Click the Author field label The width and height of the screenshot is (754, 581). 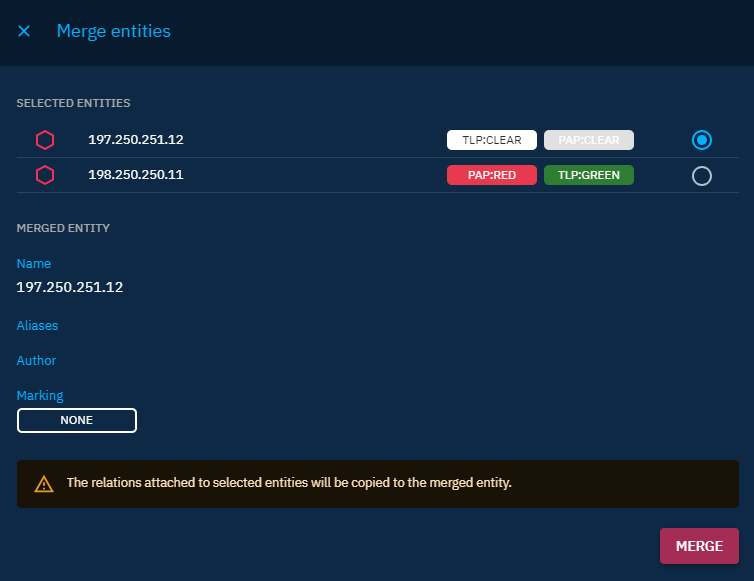coord(36,361)
